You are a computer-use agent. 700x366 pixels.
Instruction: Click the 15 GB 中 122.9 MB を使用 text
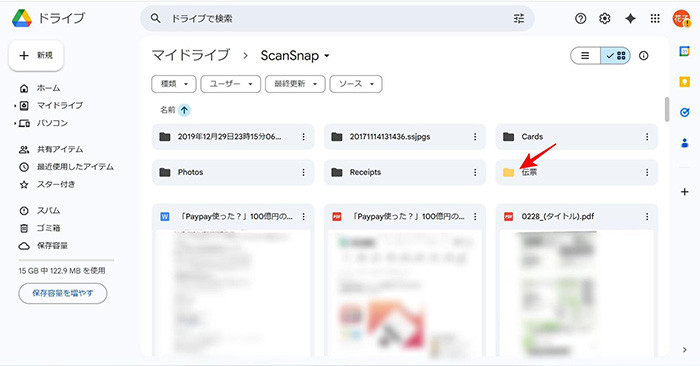(x=62, y=270)
